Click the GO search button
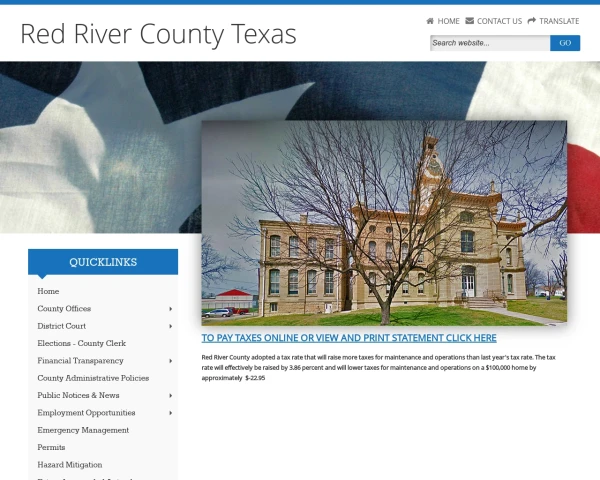This screenshot has height=480, width=600. point(565,43)
